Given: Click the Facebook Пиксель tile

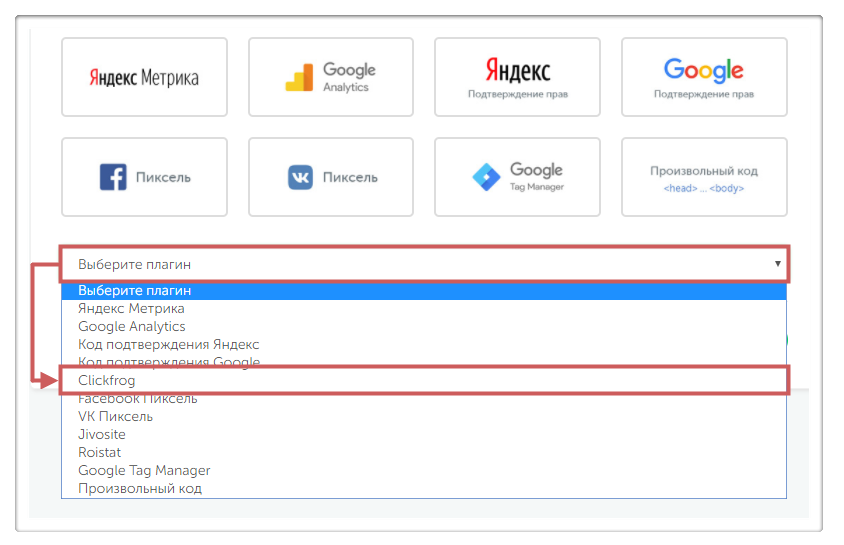Looking at the screenshot, I should tap(144, 177).
